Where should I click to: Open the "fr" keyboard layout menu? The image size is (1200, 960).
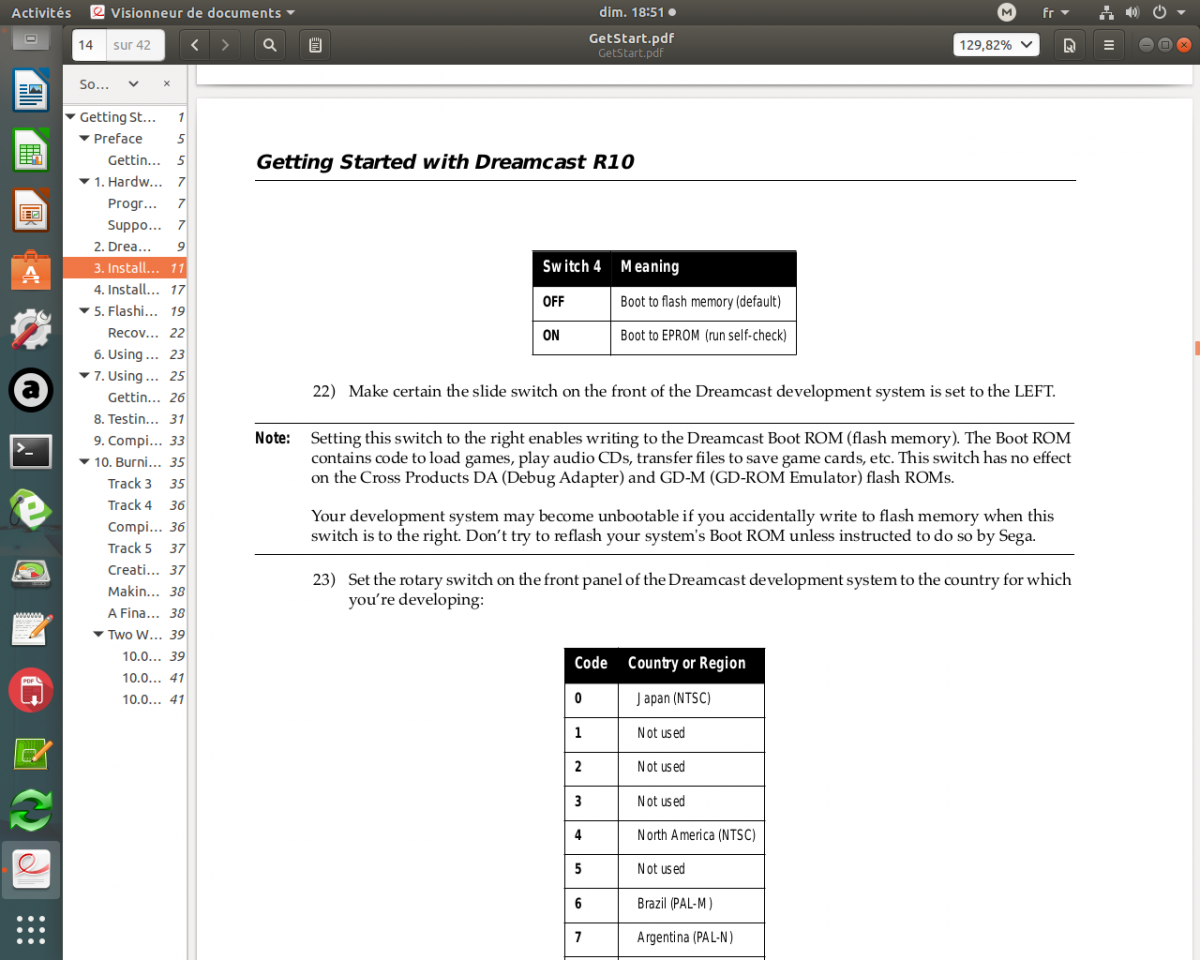pyautogui.click(x=1055, y=12)
